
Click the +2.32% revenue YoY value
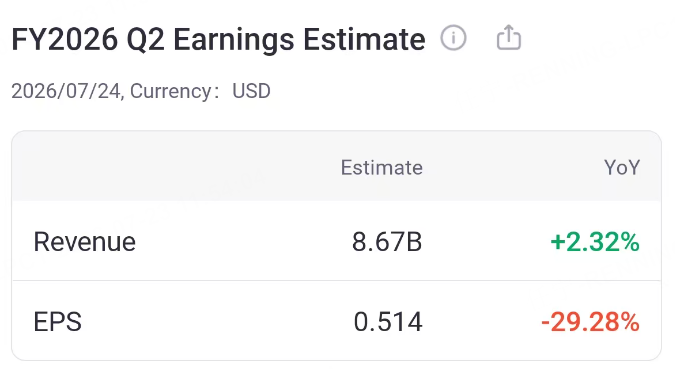[x=595, y=242]
